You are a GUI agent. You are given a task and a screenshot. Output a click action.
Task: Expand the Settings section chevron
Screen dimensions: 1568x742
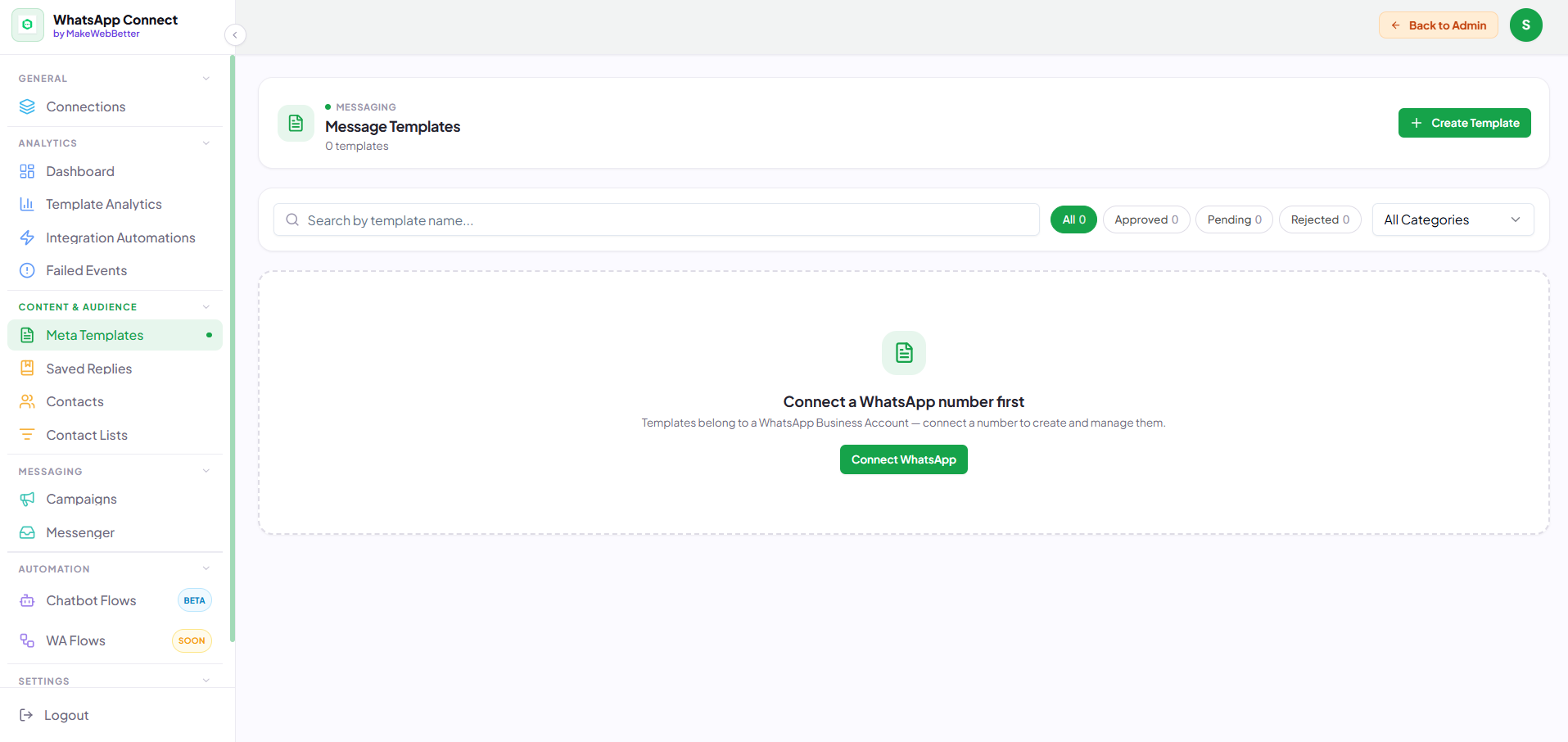[206, 681]
